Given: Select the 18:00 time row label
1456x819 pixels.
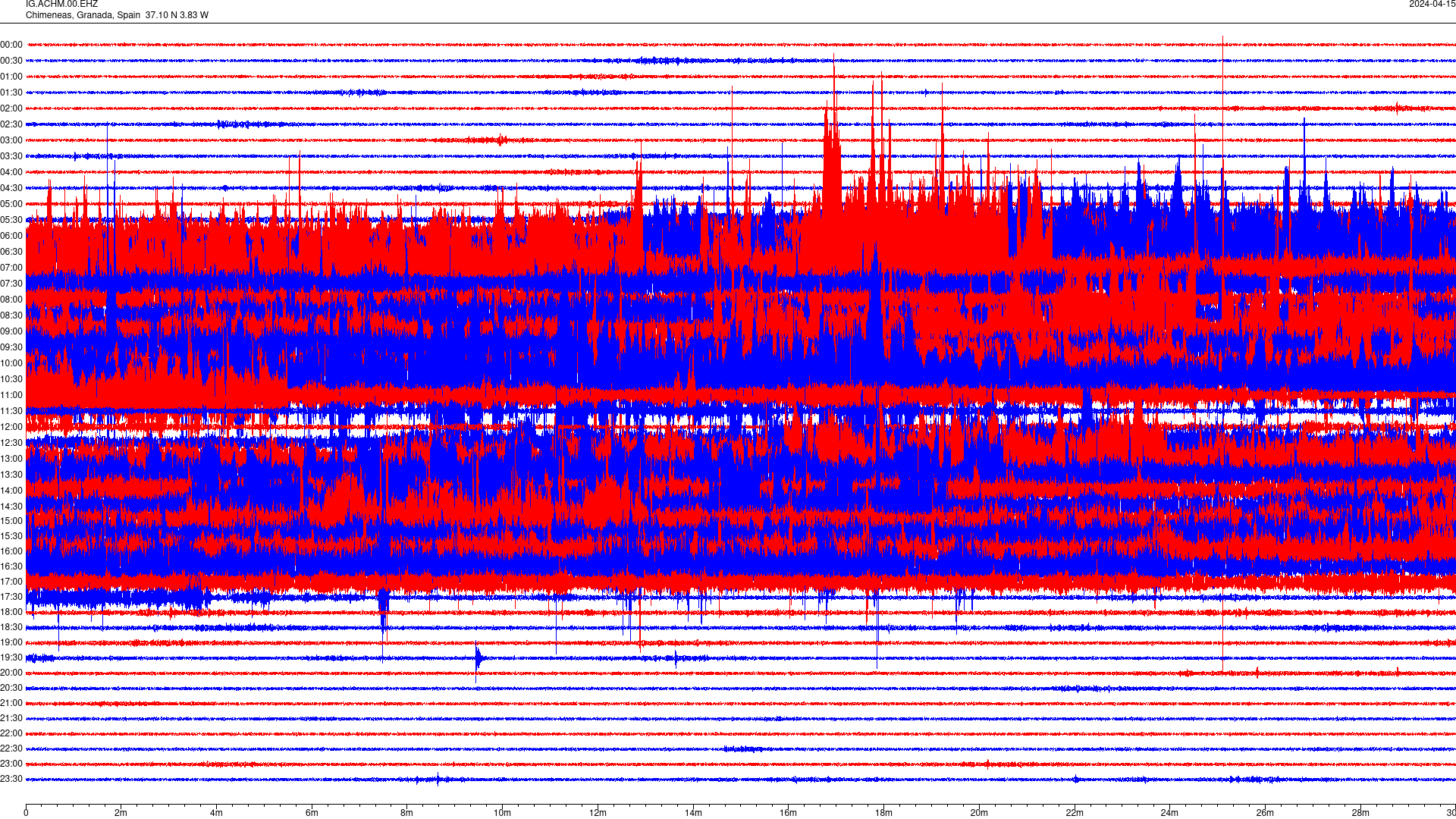Looking at the screenshot, I should click(x=11, y=612).
